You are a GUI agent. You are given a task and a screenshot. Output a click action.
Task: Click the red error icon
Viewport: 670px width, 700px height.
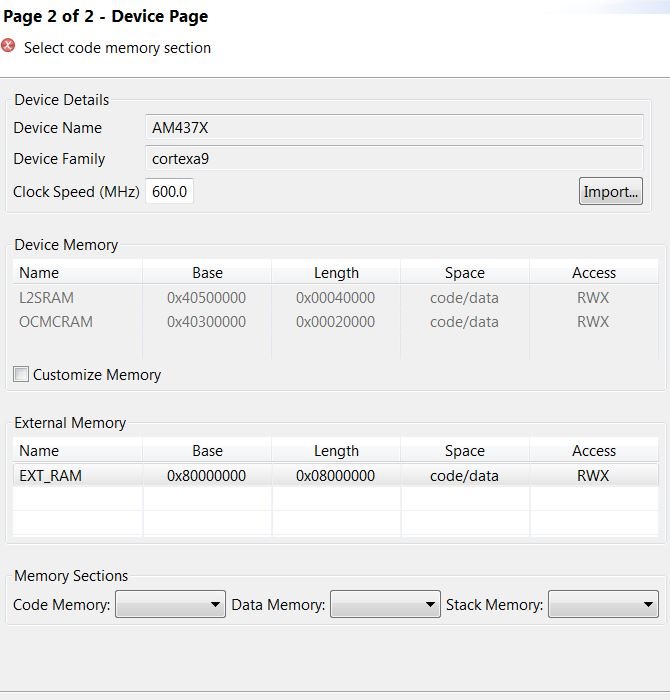click(9, 46)
